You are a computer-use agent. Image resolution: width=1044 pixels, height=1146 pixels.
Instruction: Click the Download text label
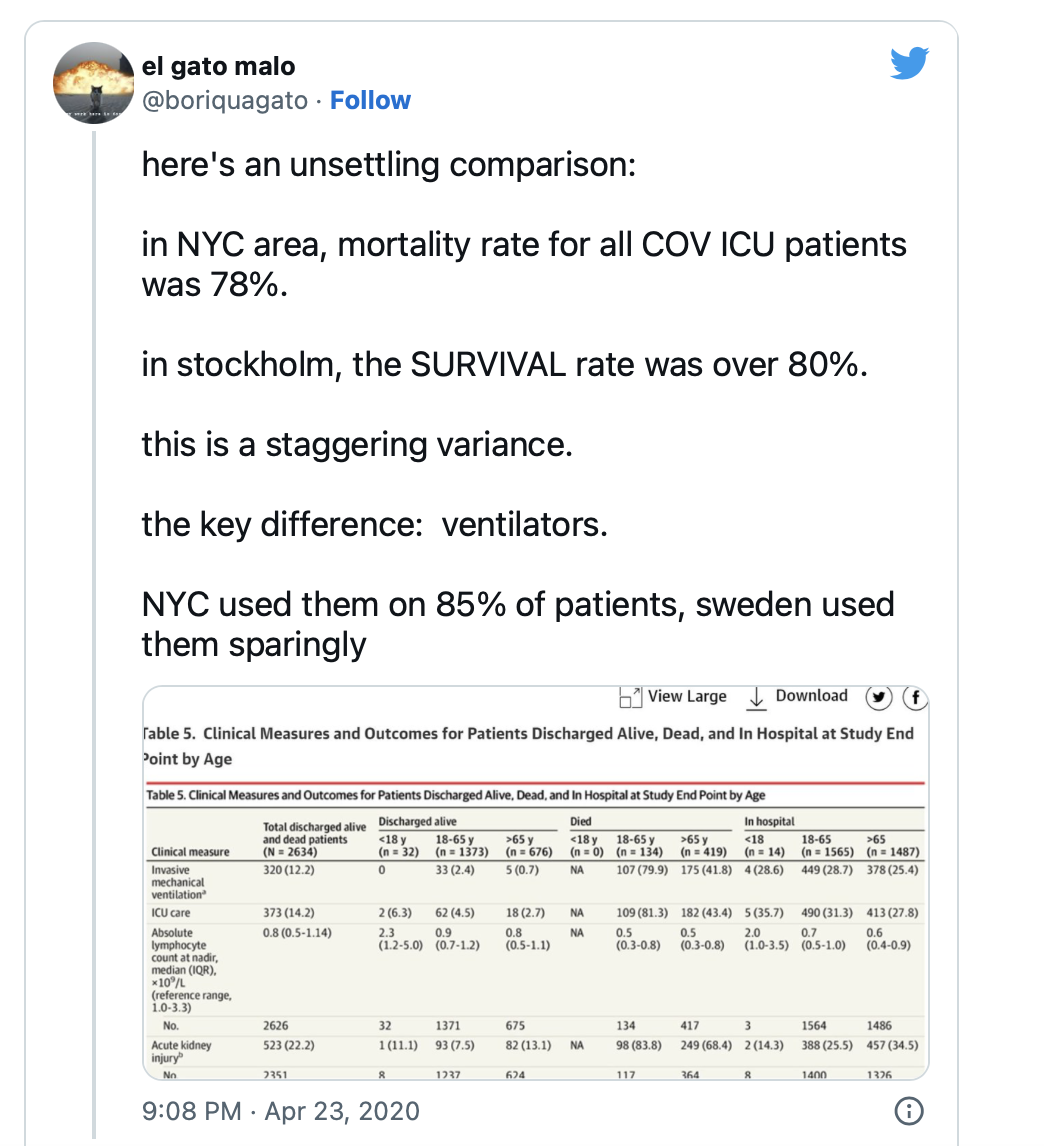[x=812, y=696]
